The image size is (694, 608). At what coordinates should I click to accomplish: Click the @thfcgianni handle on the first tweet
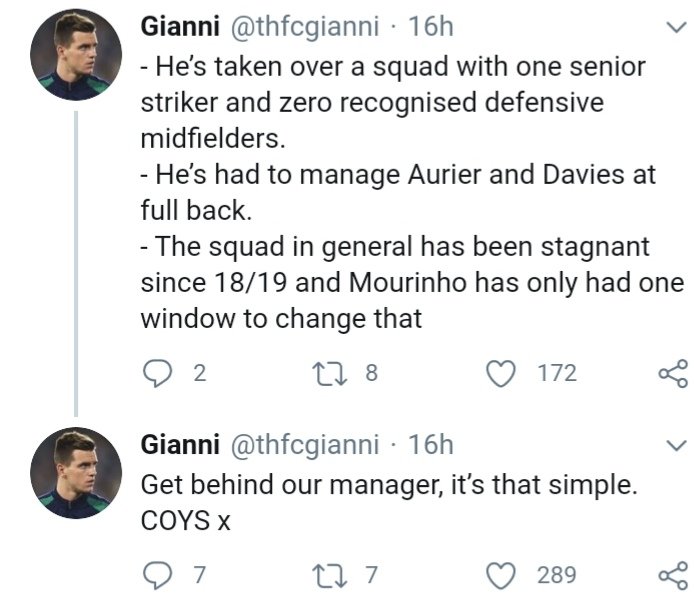pos(305,28)
